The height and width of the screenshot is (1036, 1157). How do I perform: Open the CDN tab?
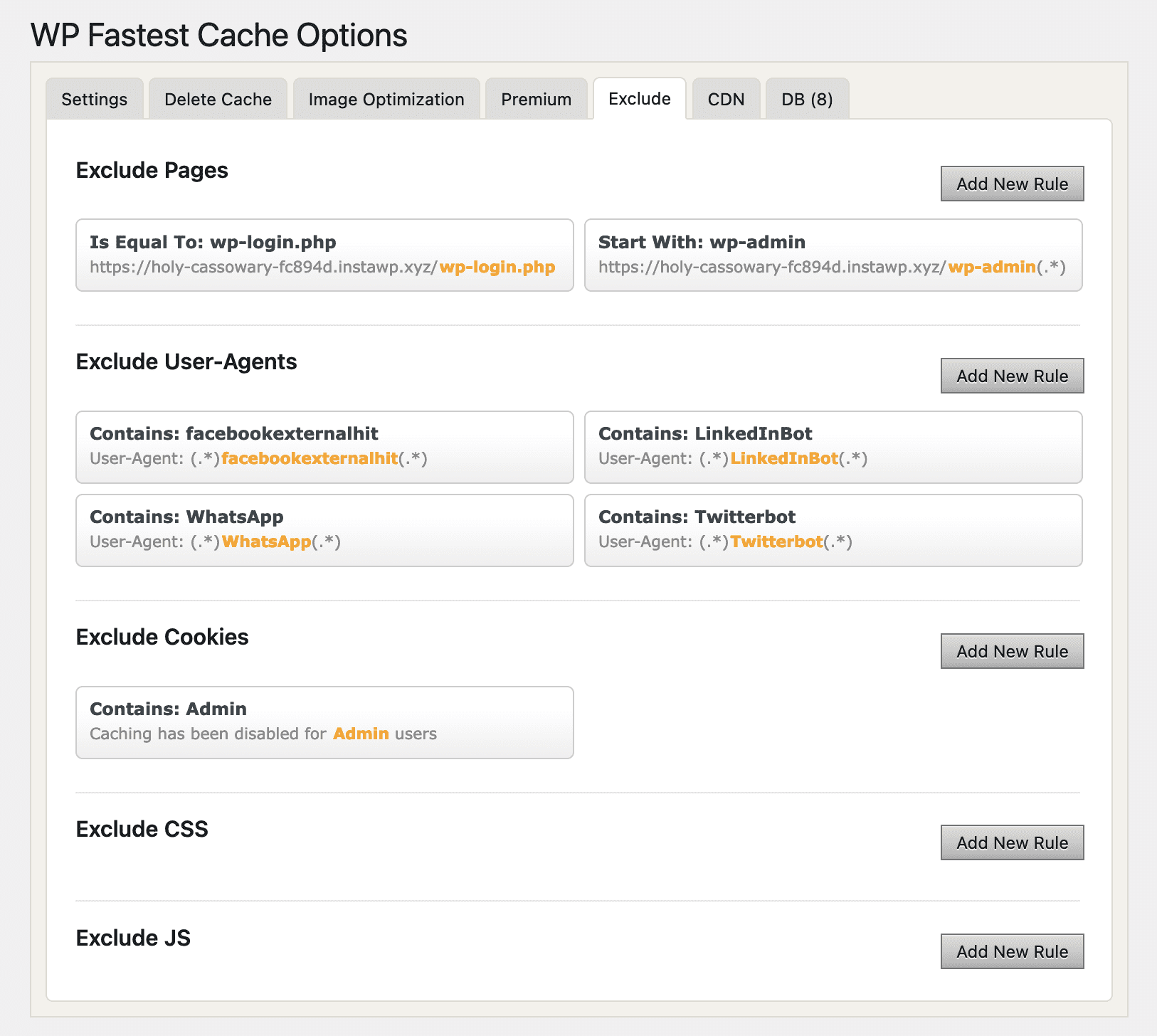coord(726,99)
